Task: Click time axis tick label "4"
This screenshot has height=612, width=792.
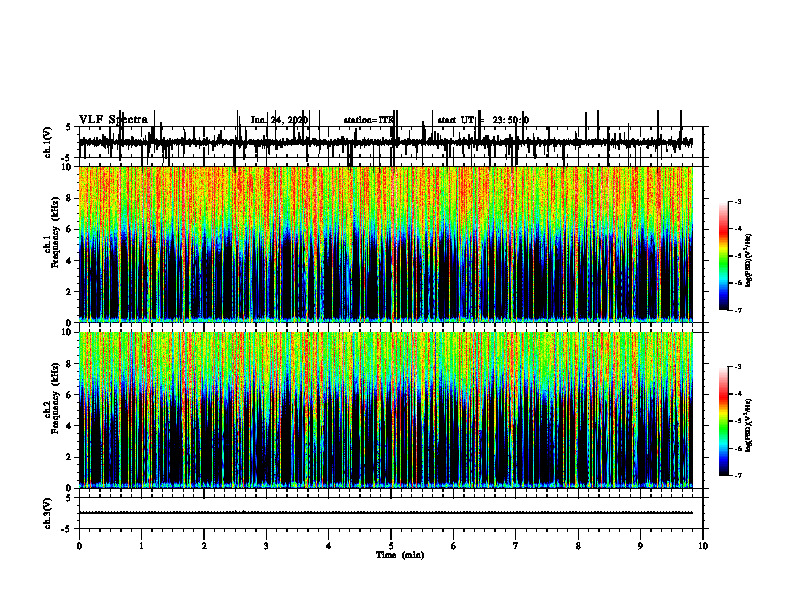Action: click(329, 546)
